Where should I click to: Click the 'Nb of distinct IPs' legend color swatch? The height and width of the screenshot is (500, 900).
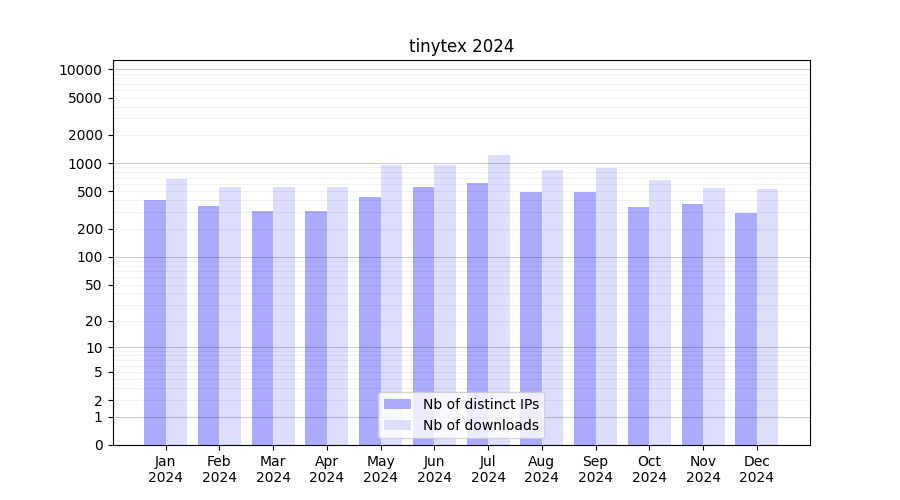(x=397, y=404)
